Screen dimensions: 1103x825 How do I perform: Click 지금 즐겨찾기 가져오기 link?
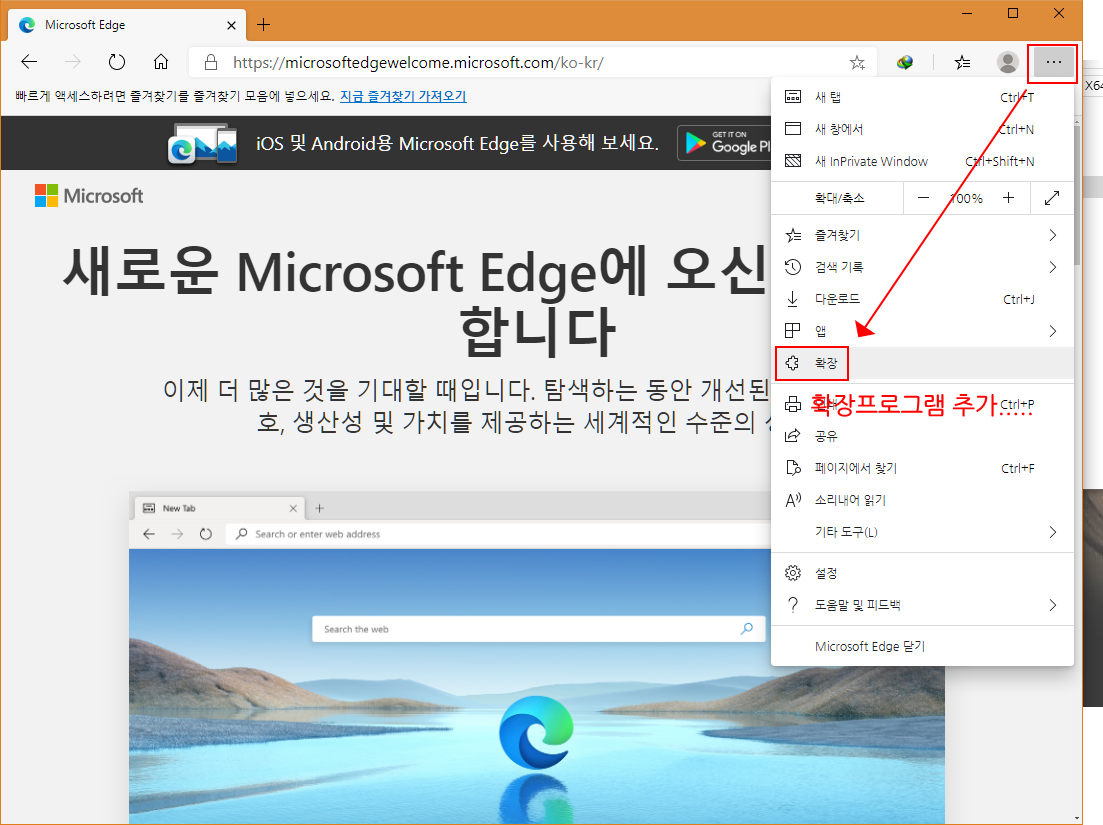[x=403, y=96]
